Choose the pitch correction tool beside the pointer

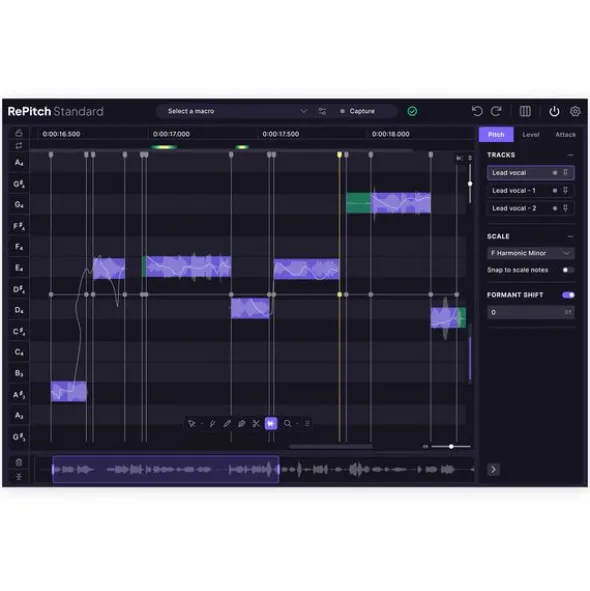click(212, 424)
